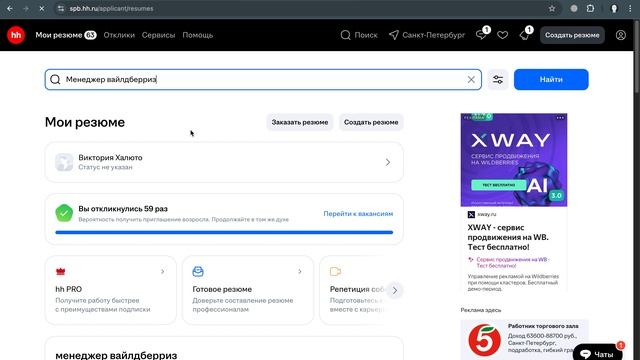The image size is (640, 360).
Task: Open Поиск in the header
Action: 359,35
